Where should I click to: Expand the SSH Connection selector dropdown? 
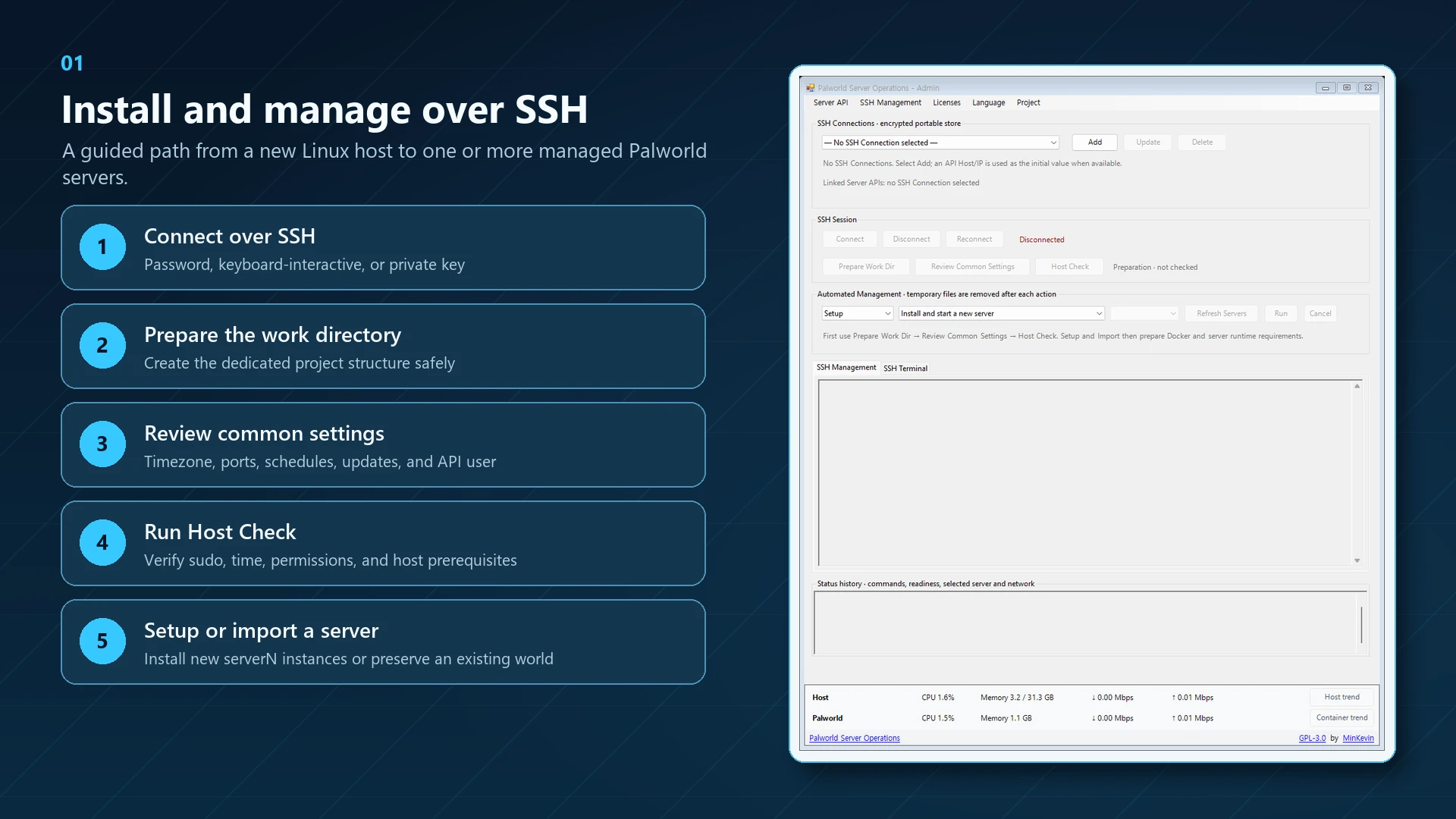[940, 143]
